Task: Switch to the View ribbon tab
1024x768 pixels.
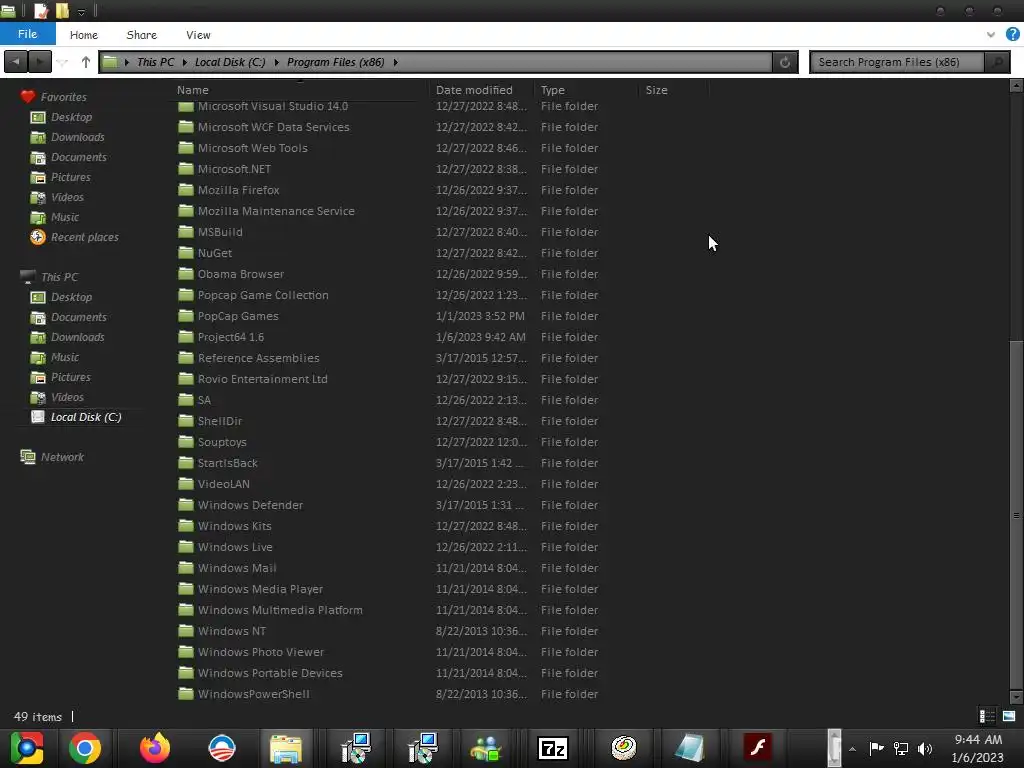Action: (198, 35)
